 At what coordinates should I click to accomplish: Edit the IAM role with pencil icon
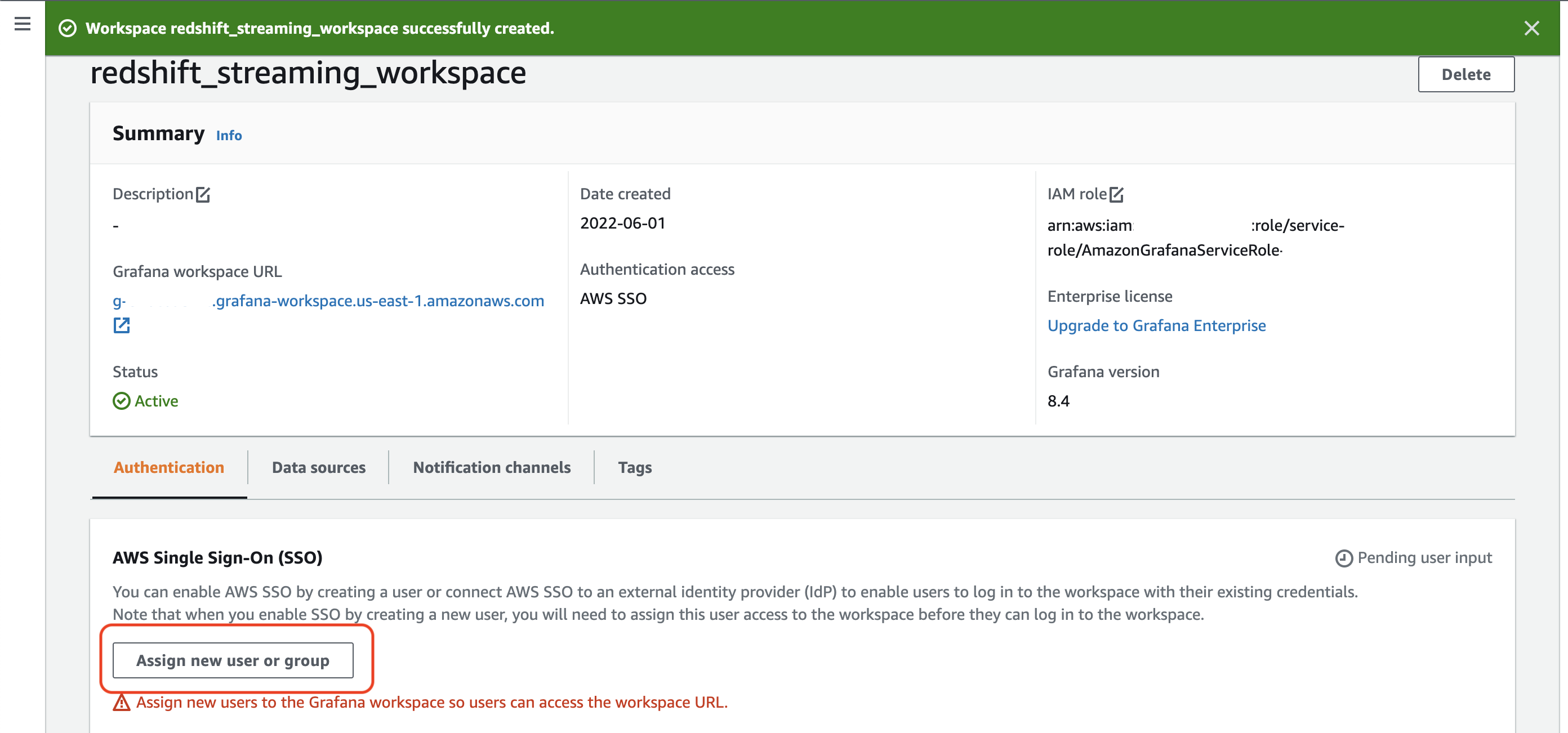1116,195
